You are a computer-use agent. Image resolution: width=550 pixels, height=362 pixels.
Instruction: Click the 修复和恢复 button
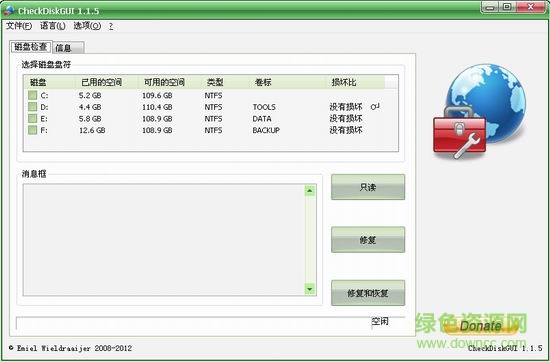[x=368, y=293]
